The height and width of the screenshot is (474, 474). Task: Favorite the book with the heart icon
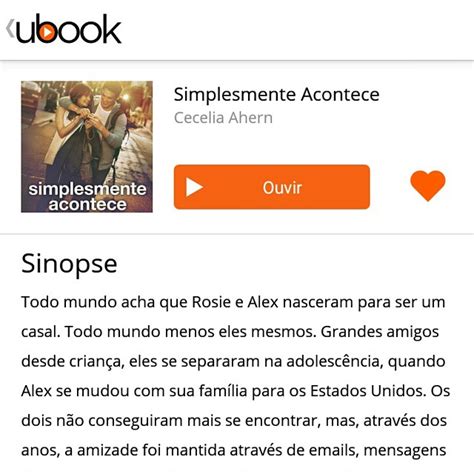pos(428,185)
